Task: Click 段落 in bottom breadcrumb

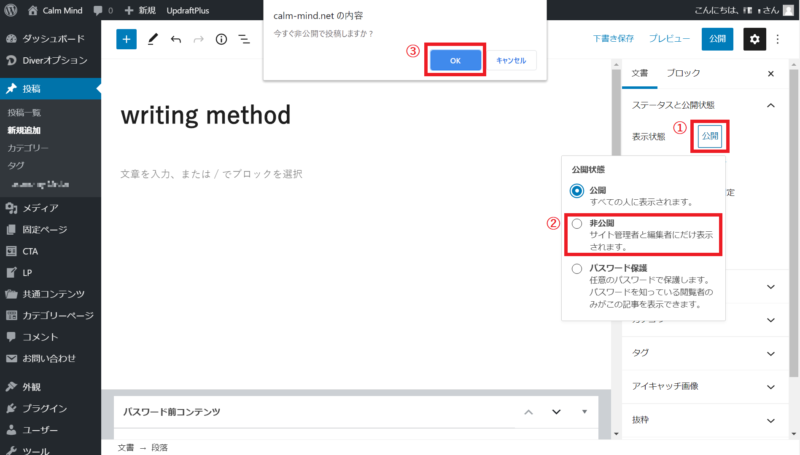Action: tap(159, 447)
